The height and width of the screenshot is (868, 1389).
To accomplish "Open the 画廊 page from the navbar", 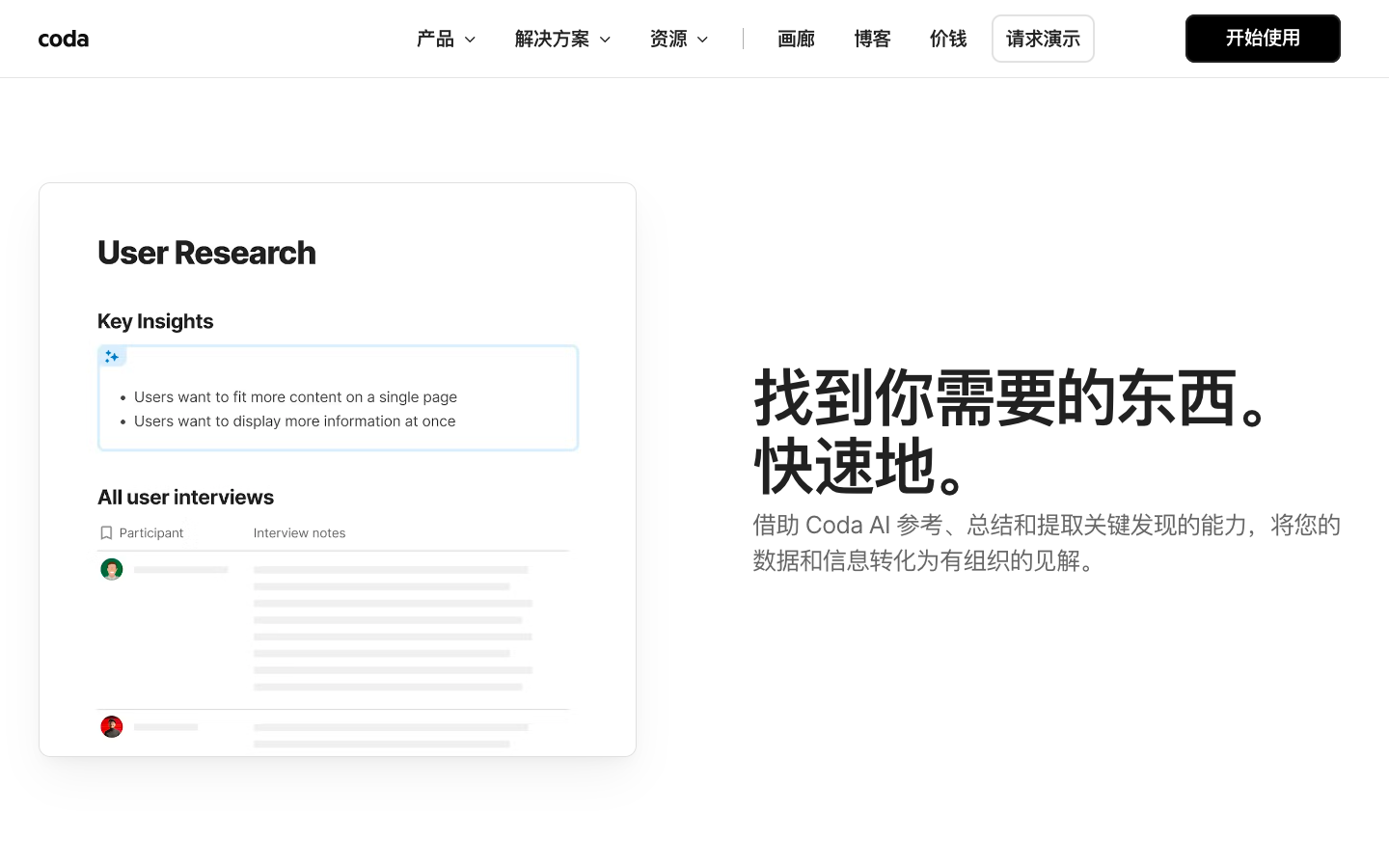I will 796,39.
